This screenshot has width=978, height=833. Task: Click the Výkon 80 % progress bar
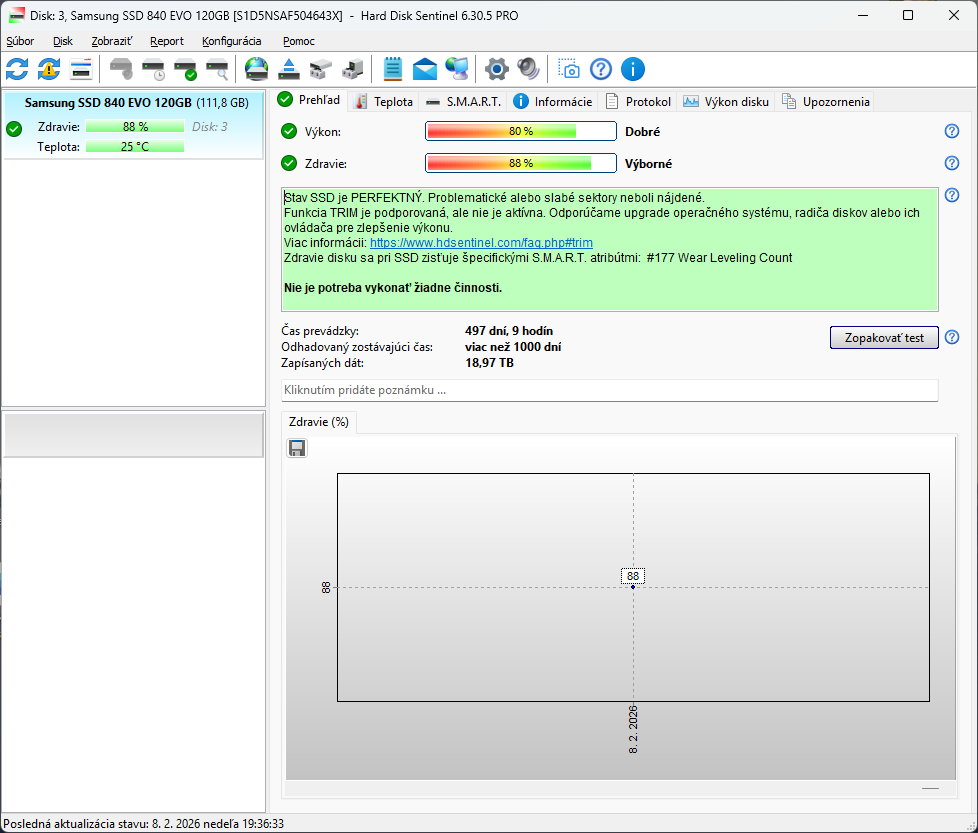pyautogui.click(x=521, y=131)
